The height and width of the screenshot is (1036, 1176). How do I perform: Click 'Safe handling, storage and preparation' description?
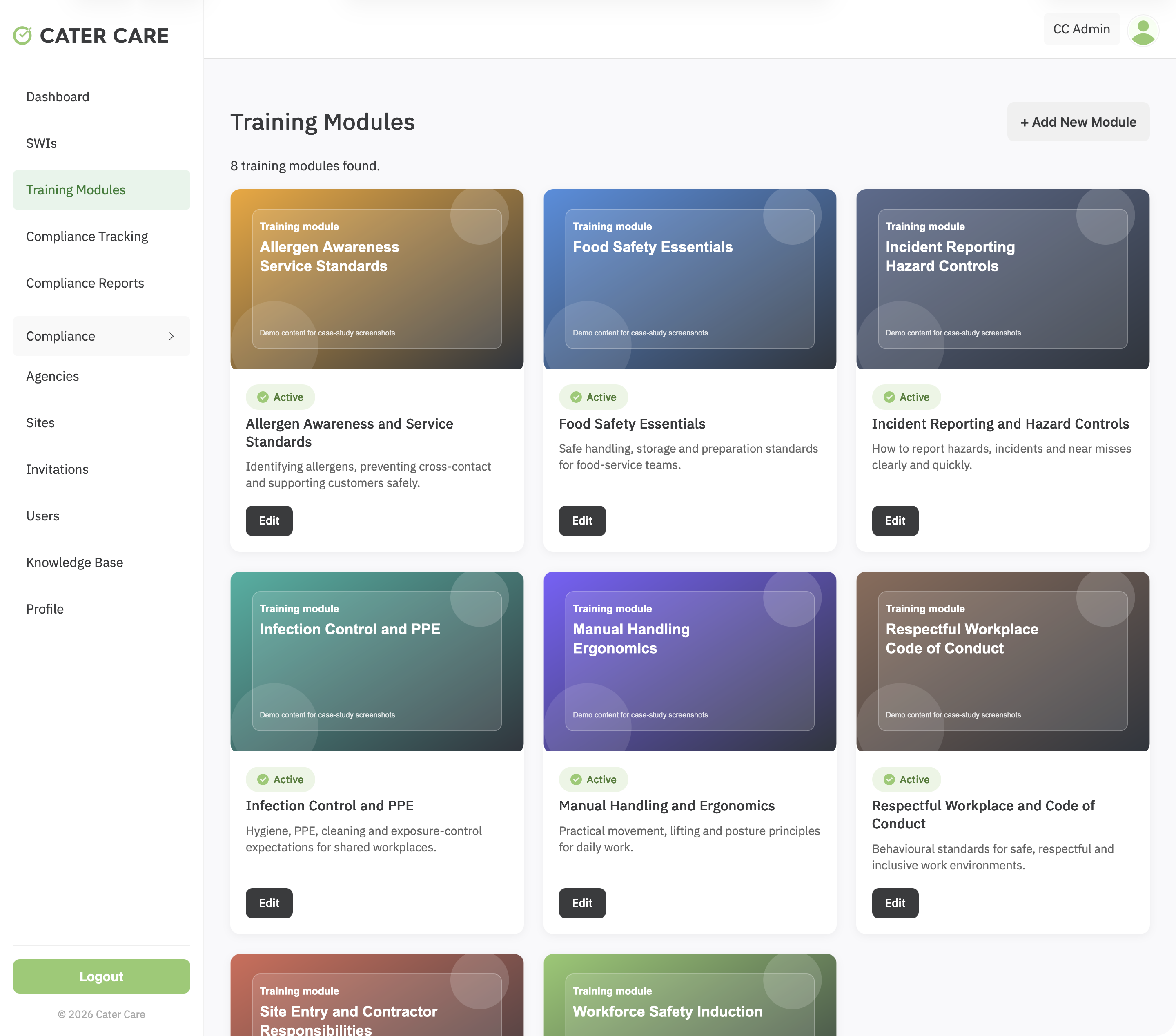point(689,456)
